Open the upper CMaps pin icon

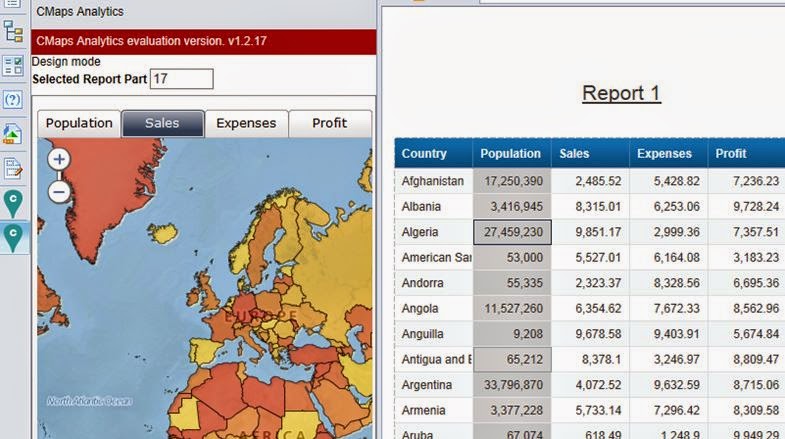(13, 203)
